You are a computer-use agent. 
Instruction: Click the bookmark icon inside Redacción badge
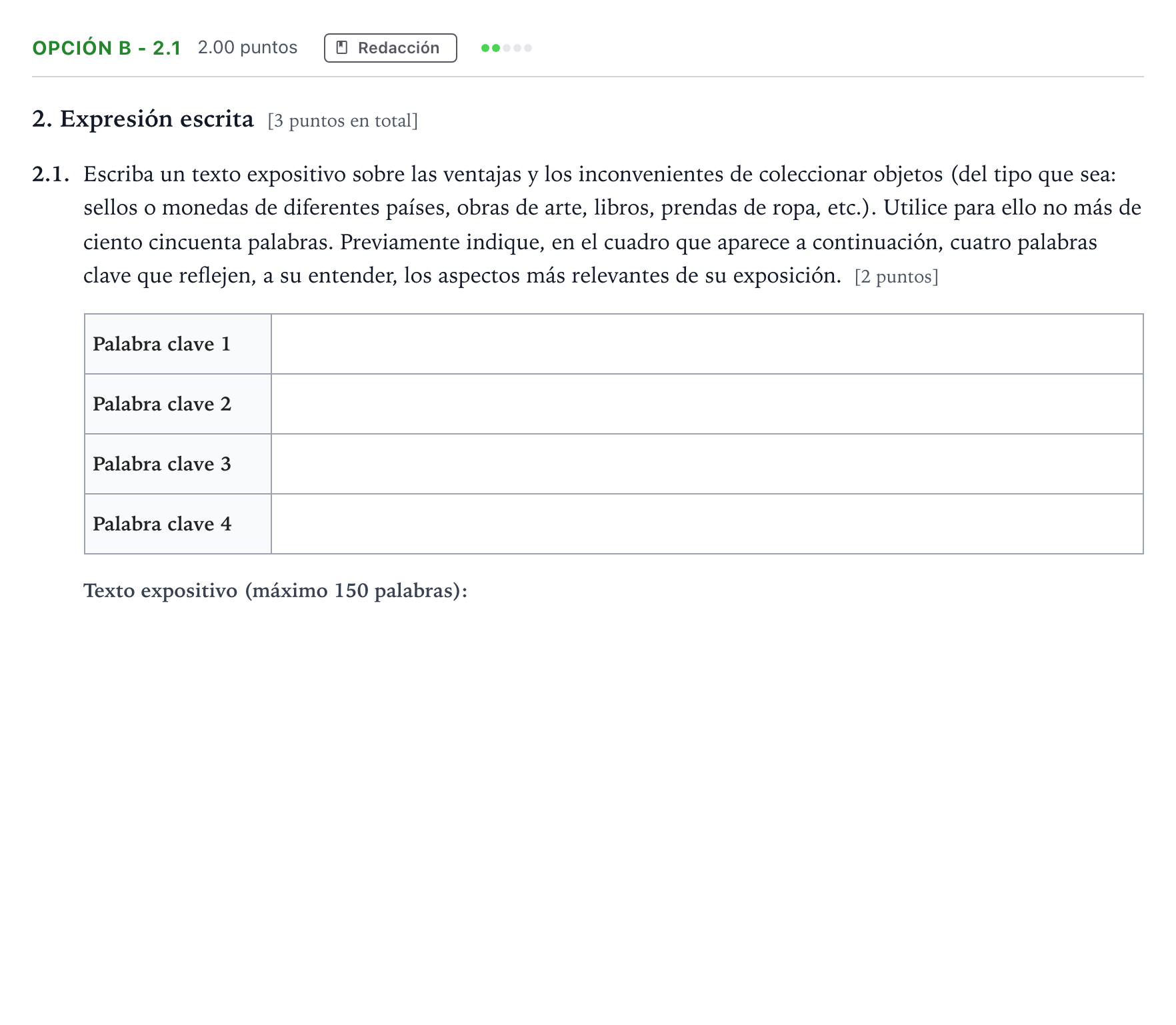coord(342,48)
